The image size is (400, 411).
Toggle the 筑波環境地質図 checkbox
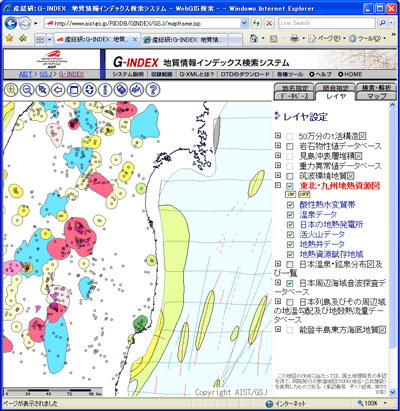click(x=290, y=176)
